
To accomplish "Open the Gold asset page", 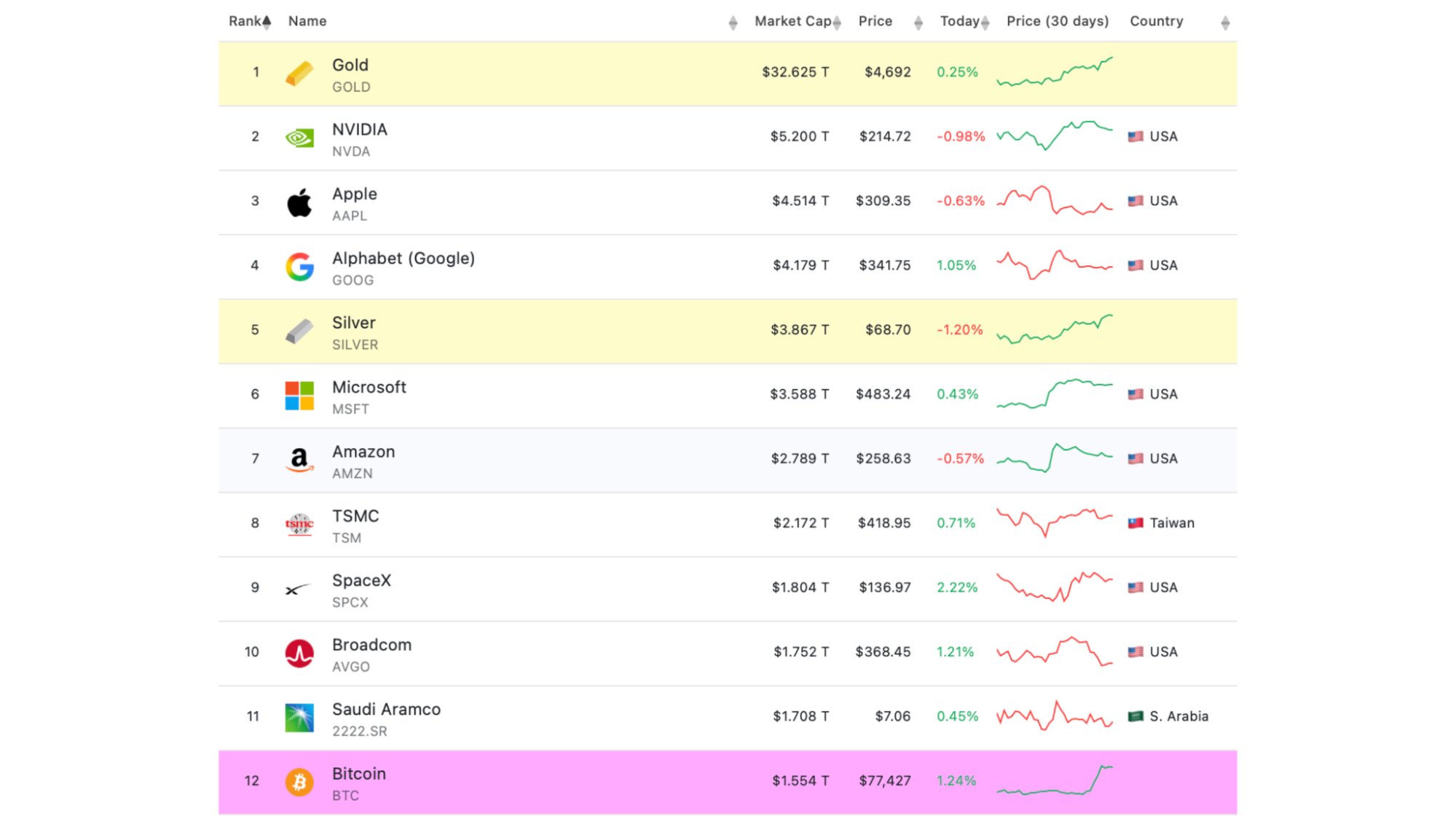I will tap(350, 65).
